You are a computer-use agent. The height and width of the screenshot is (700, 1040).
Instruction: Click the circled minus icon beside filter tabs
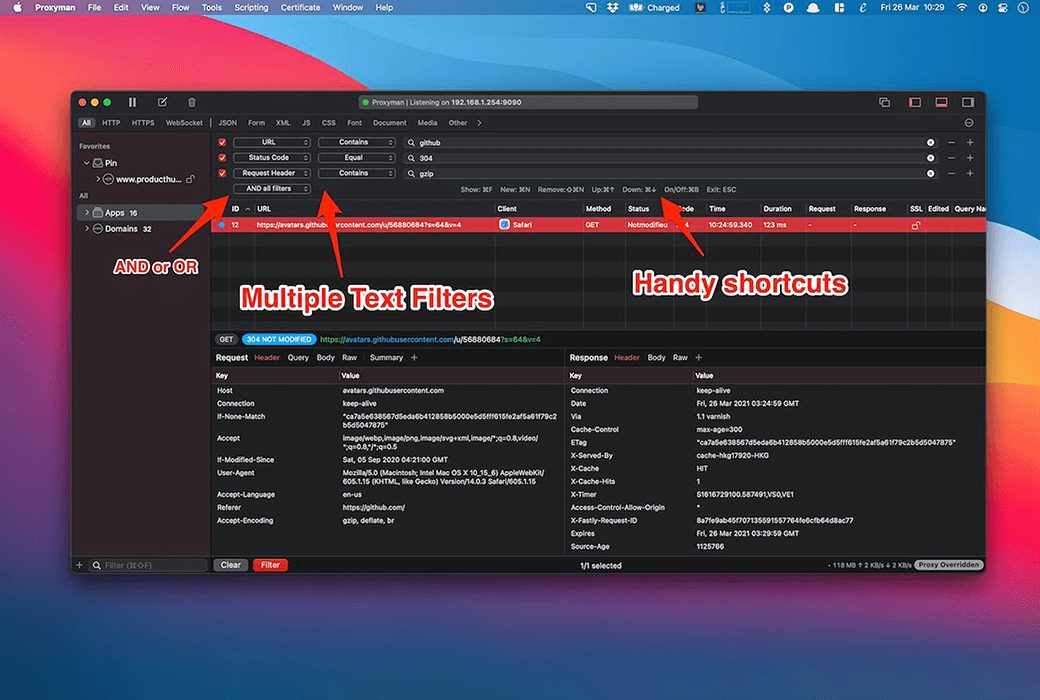point(969,123)
